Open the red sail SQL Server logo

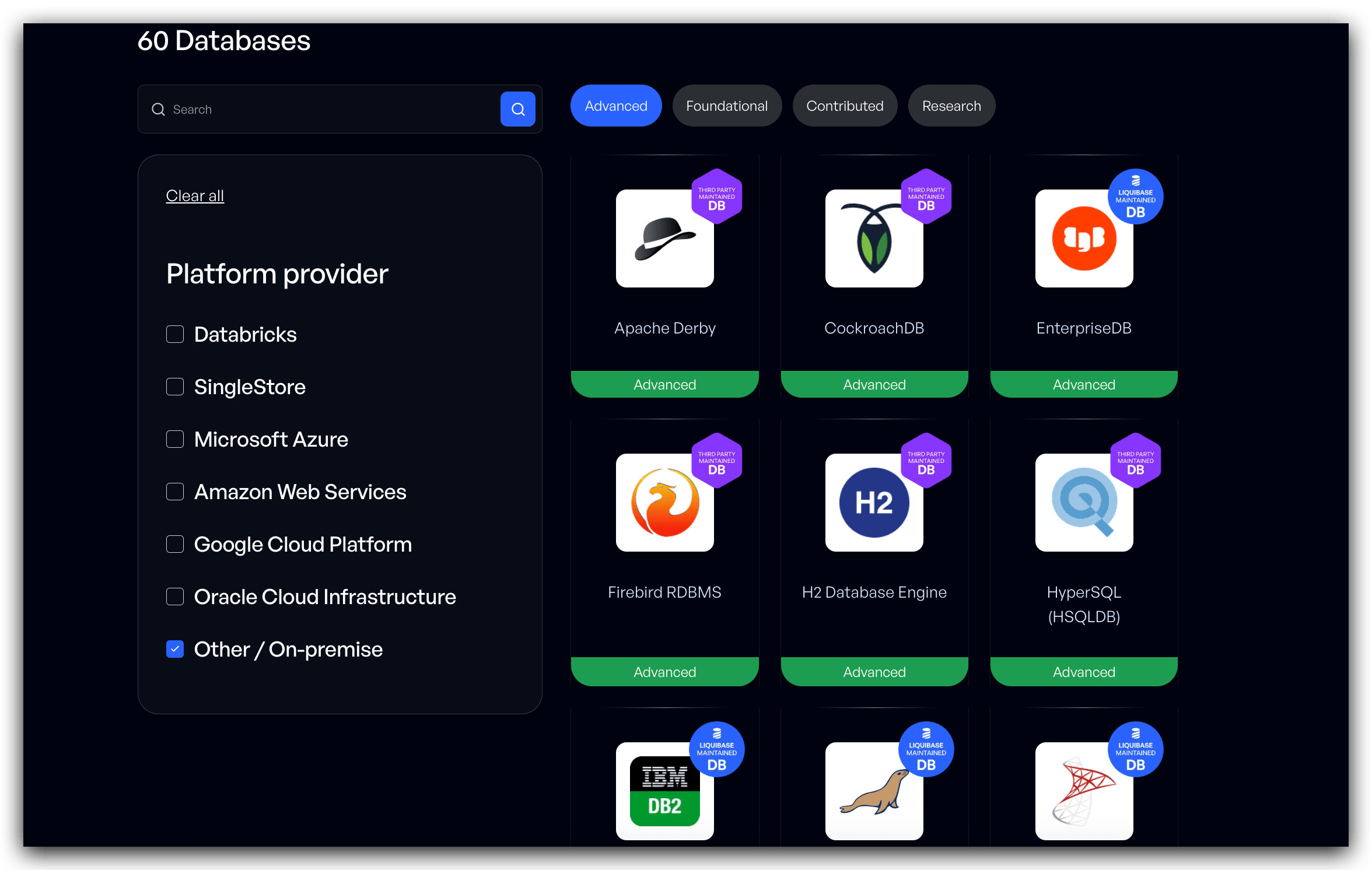pos(1084,791)
